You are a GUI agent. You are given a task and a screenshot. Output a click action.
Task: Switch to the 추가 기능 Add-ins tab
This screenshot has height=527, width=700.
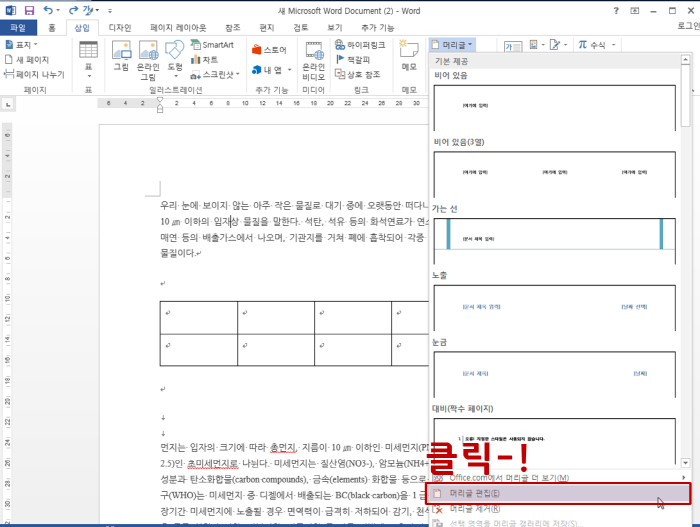tap(378, 28)
